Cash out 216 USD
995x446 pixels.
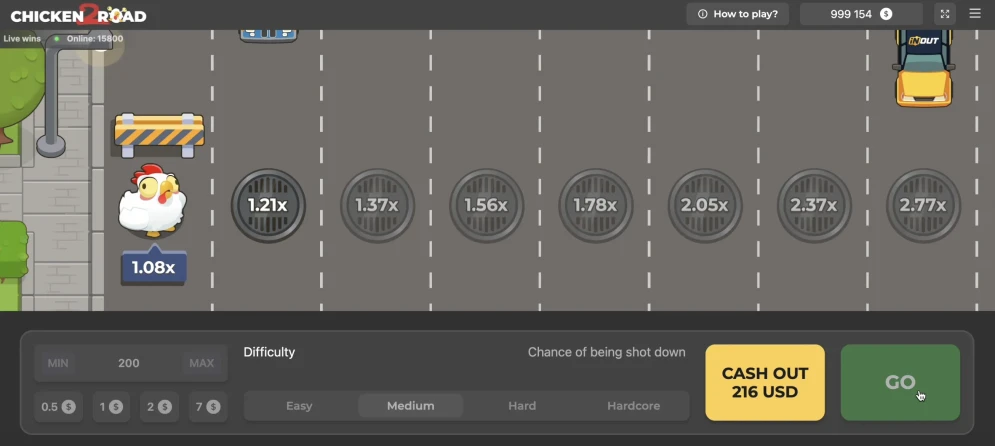(x=765, y=382)
